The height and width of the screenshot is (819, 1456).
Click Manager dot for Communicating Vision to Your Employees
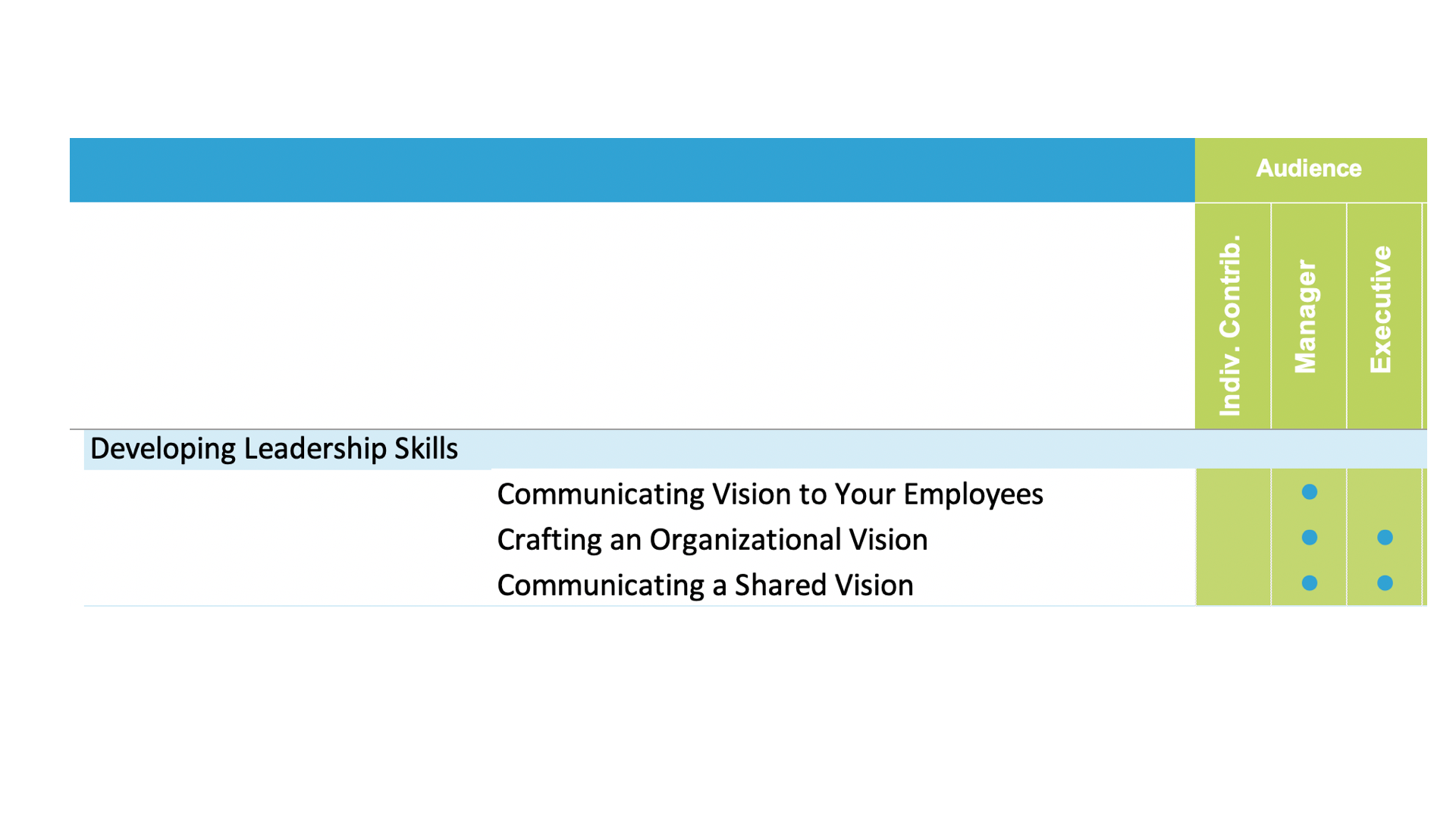coord(1310,492)
